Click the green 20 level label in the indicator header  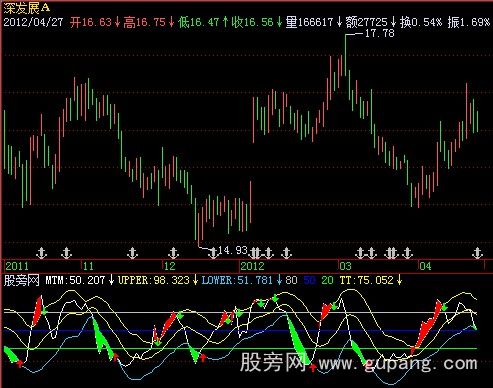point(327,280)
